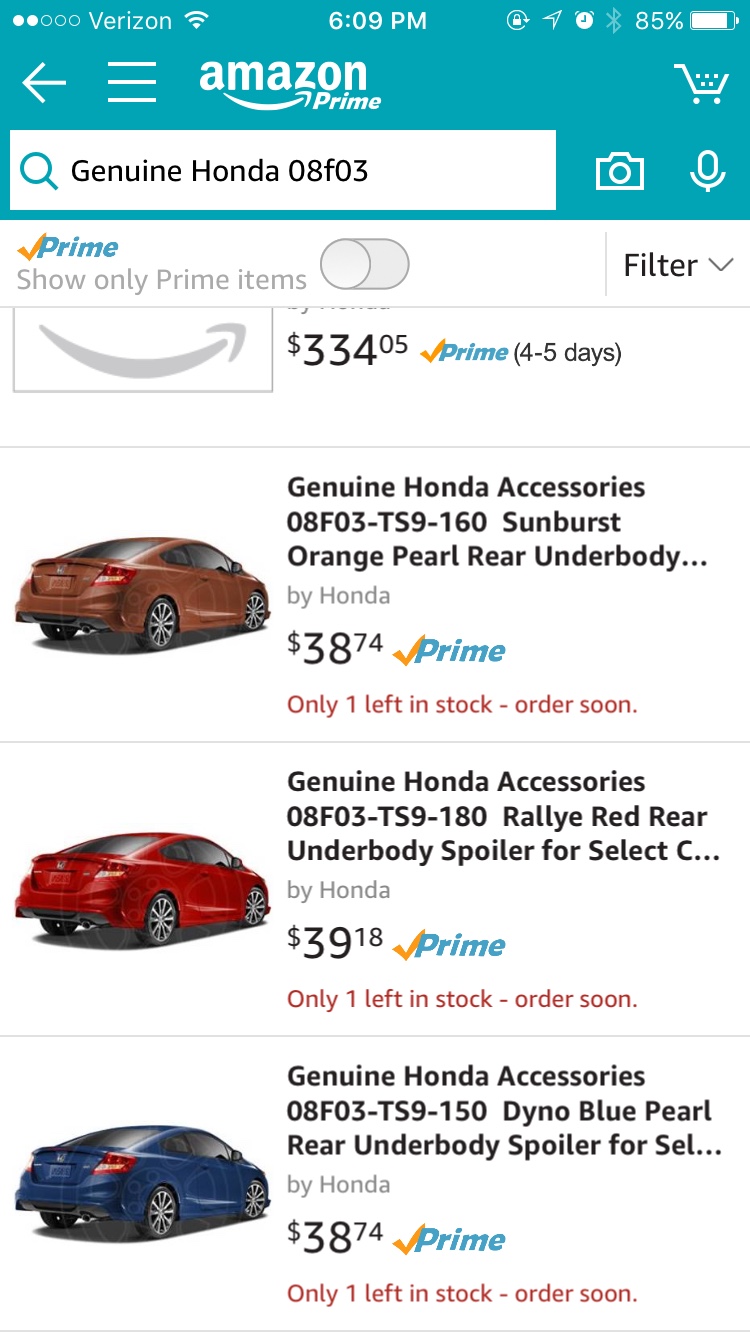Open the shopping cart

pos(700,84)
